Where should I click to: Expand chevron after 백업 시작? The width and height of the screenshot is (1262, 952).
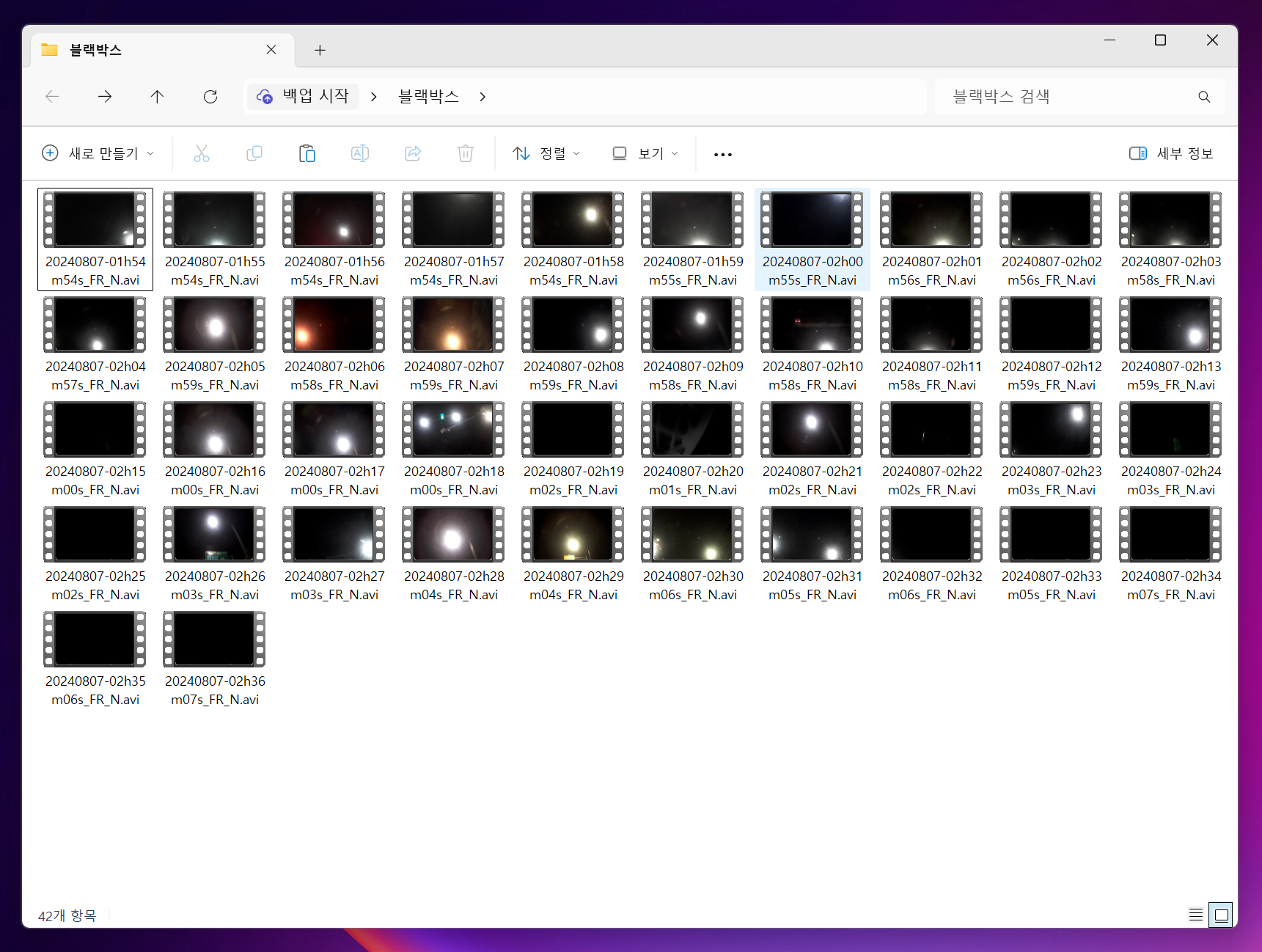pos(374,97)
